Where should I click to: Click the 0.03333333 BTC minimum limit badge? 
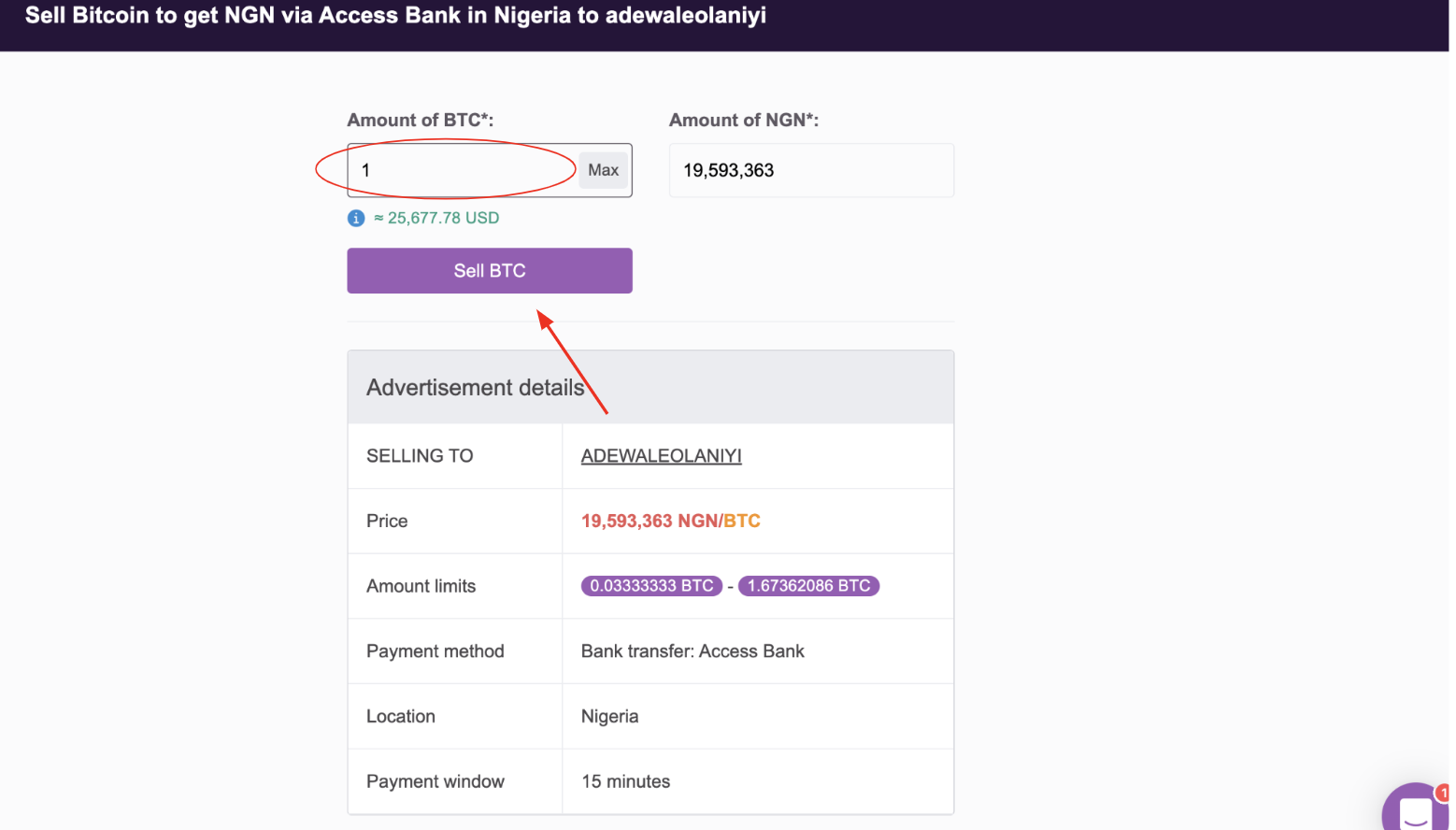(x=651, y=585)
